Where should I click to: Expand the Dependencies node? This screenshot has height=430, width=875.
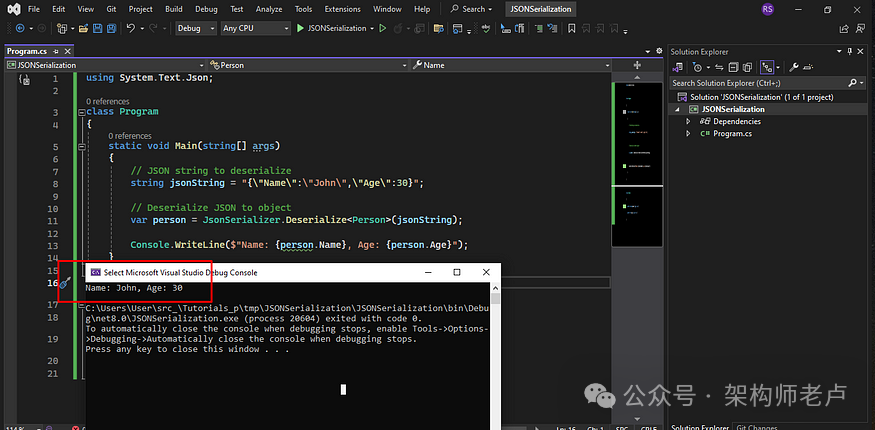coord(688,121)
